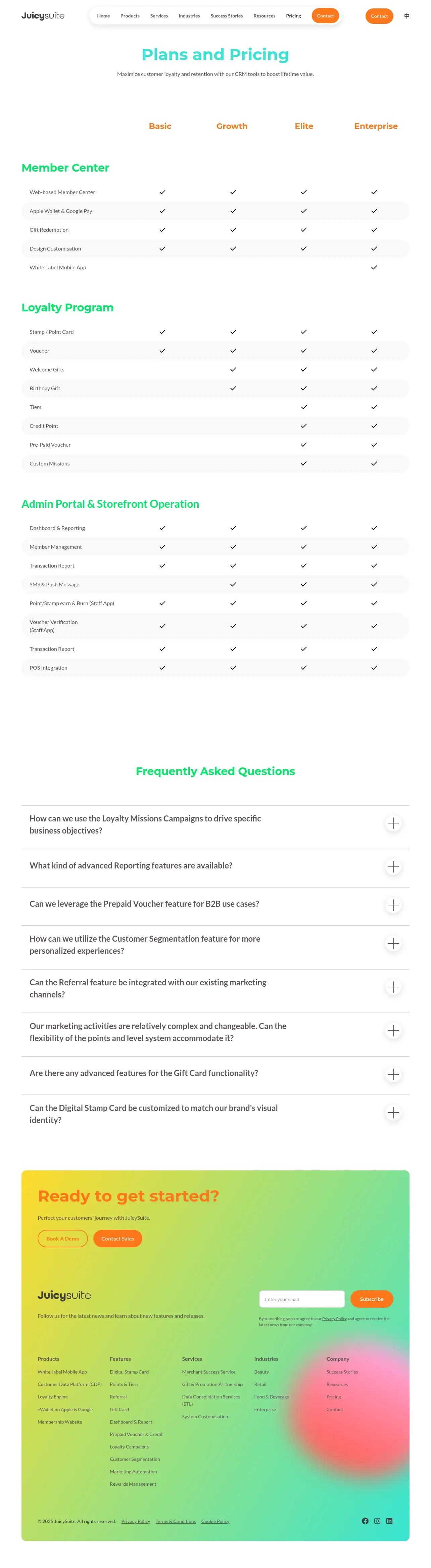This screenshot has height=1568, width=431.
Task: Expand the Prepaid Voucher B2B question
Action: [x=393, y=905]
